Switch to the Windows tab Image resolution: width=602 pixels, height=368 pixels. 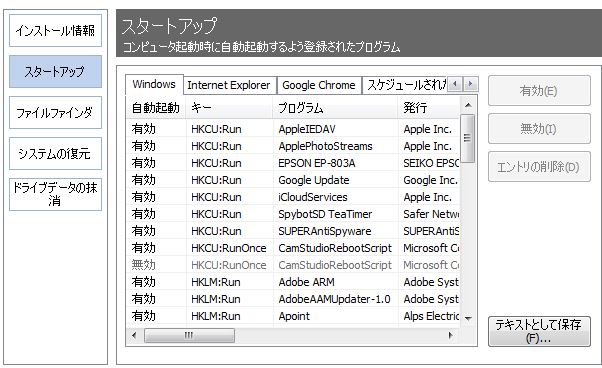[x=154, y=84]
